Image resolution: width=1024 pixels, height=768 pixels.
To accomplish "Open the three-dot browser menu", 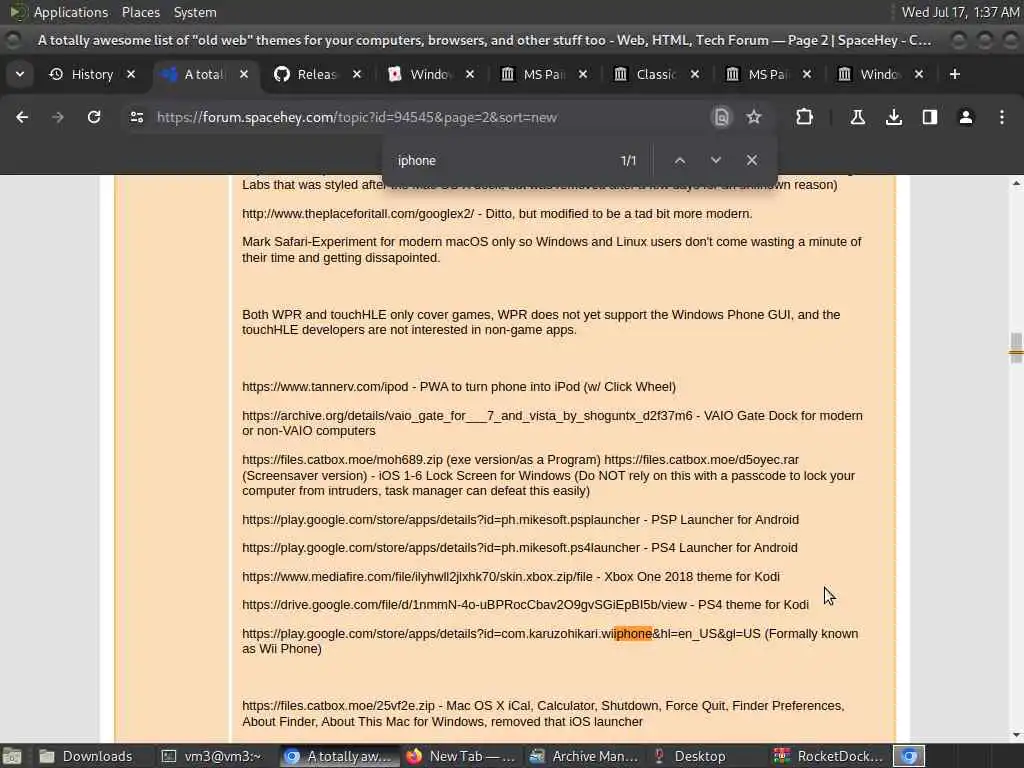I will [1002, 117].
